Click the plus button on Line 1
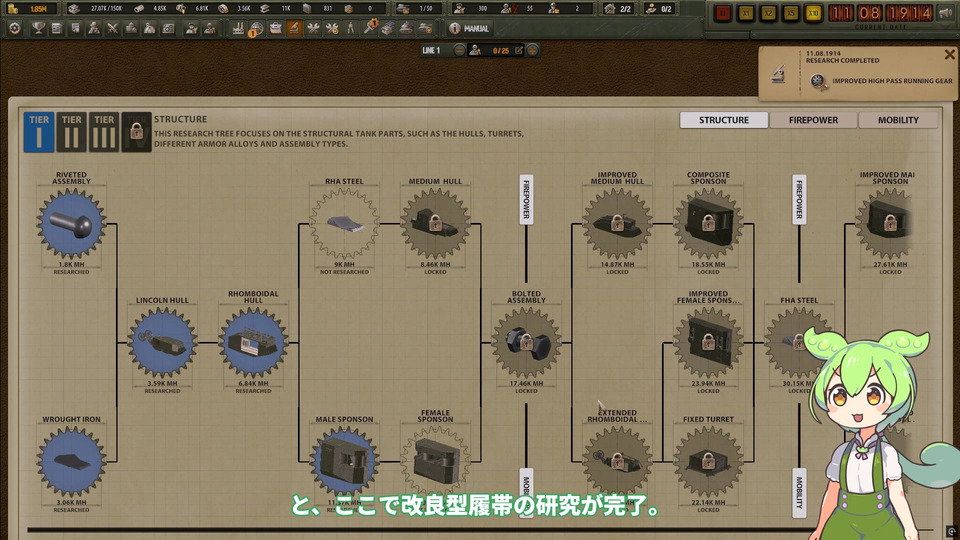Image resolution: width=960 pixels, height=540 pixels. pyautogui.click(x=533, y=51)
